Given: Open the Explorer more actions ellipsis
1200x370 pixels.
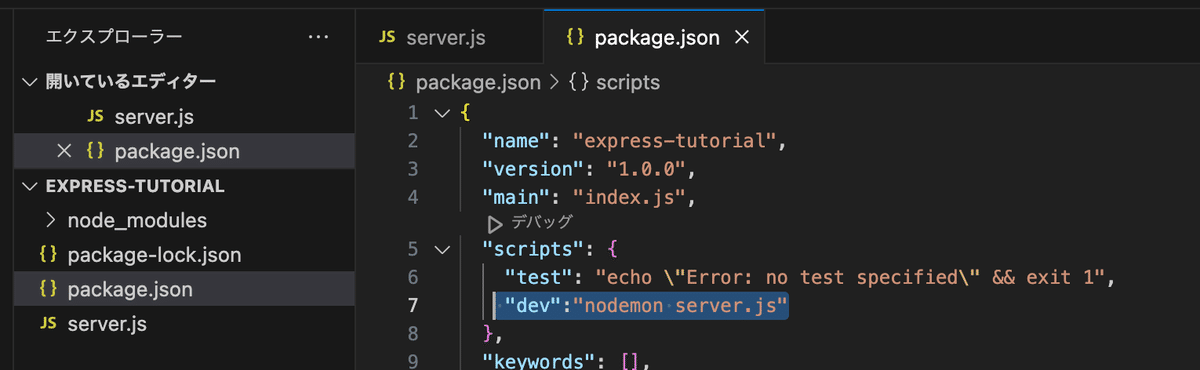Looking at the screenshot, I should (318, 37).
